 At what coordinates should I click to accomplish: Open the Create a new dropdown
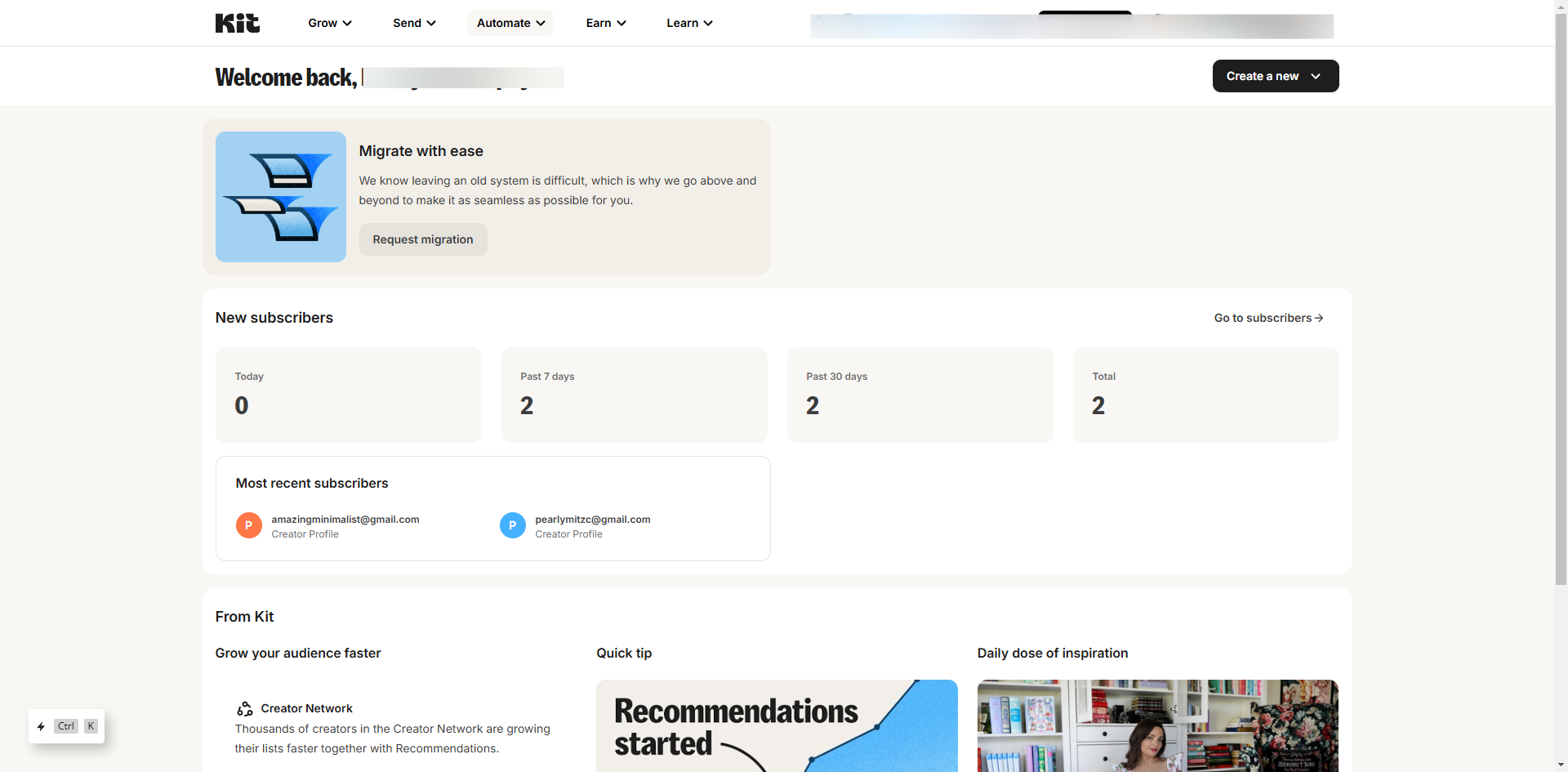(x=1276, y=76)
